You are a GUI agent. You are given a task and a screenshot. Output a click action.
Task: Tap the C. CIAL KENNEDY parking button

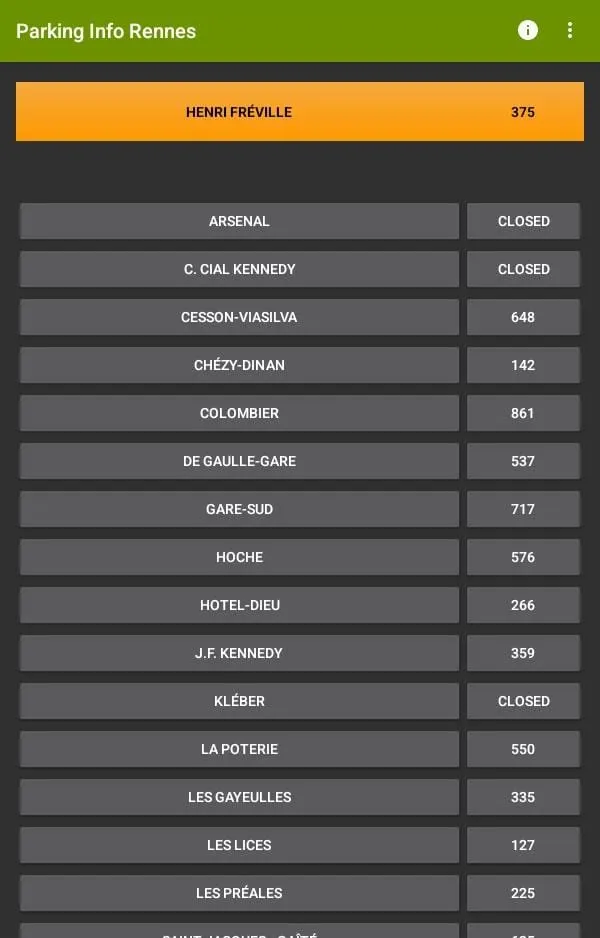pos(239,269)
